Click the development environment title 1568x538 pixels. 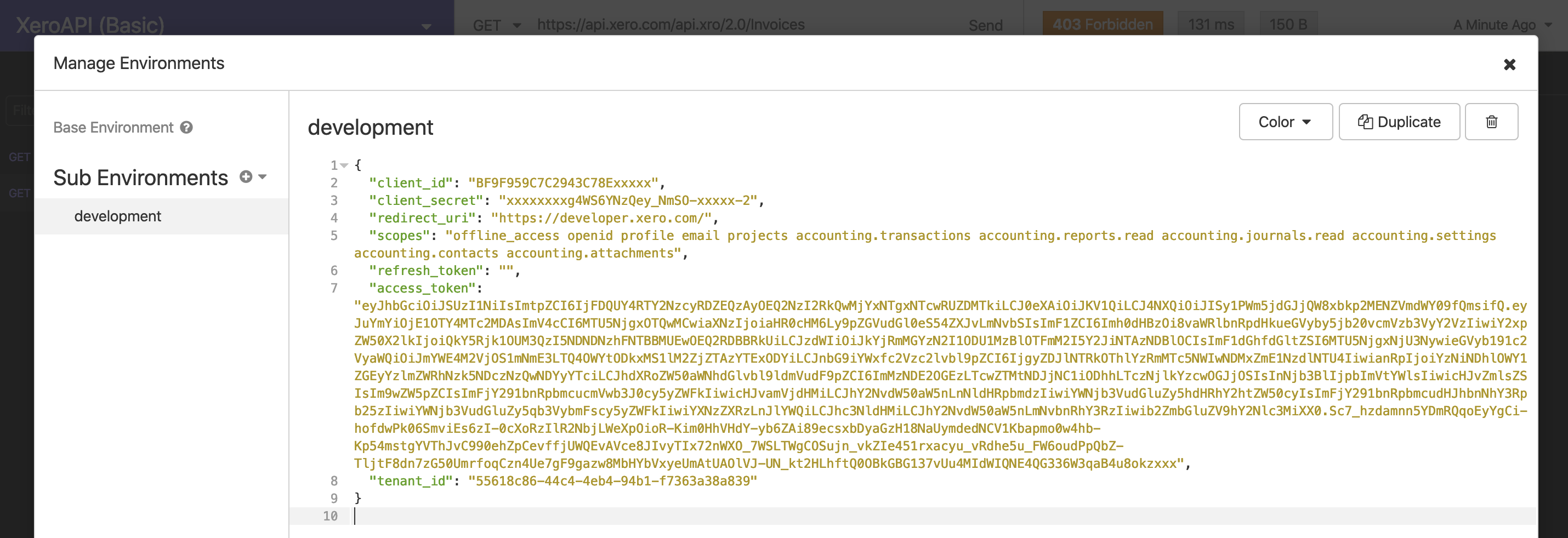370,127
